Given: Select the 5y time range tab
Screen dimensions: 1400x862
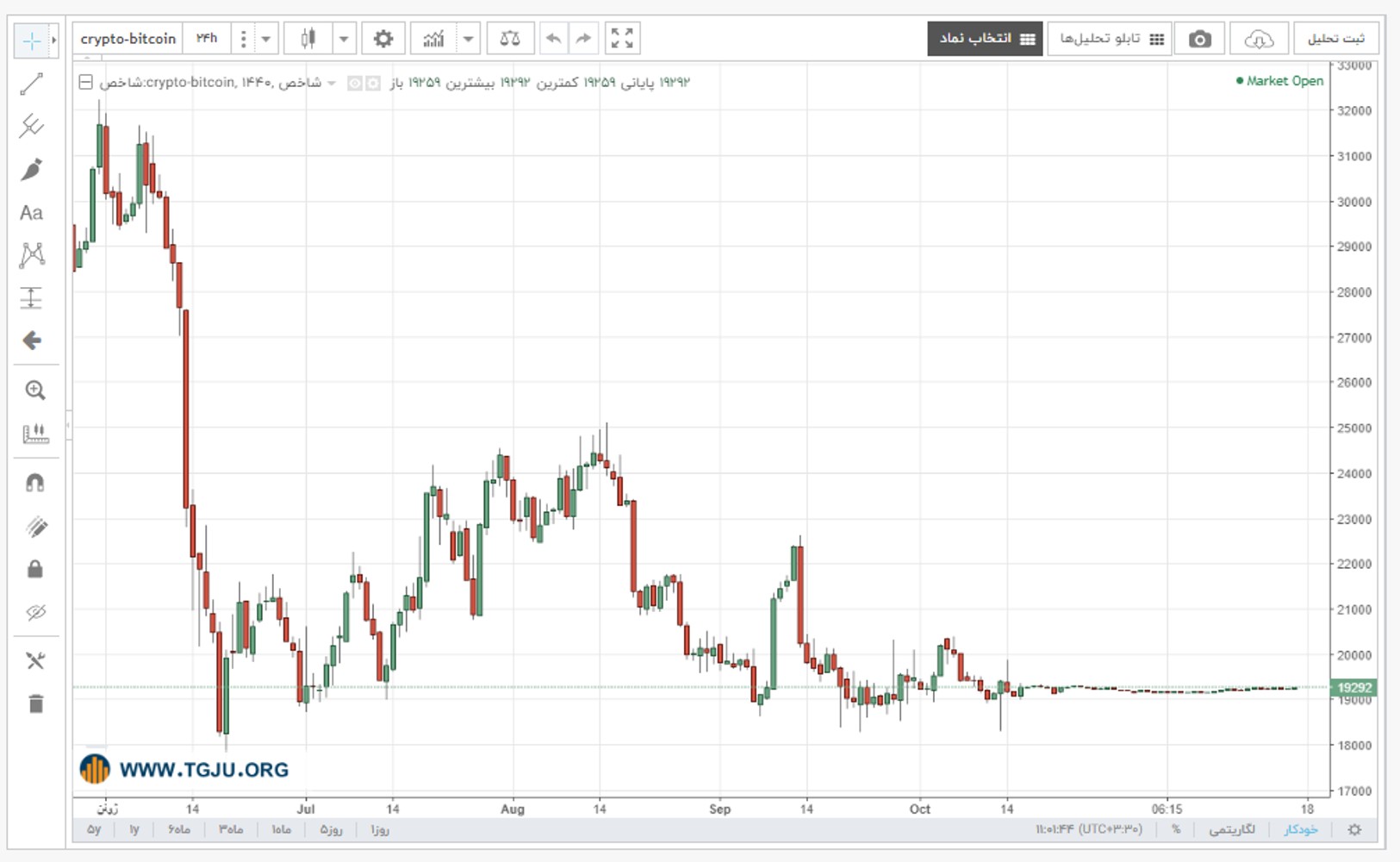Looking at the screenshot, I should (x=94, y=829).
